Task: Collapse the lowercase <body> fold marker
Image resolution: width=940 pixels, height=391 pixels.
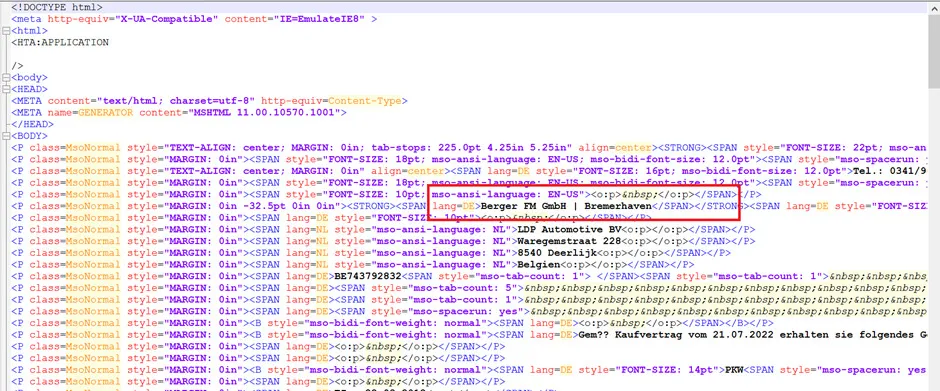Action: (5, 77)
